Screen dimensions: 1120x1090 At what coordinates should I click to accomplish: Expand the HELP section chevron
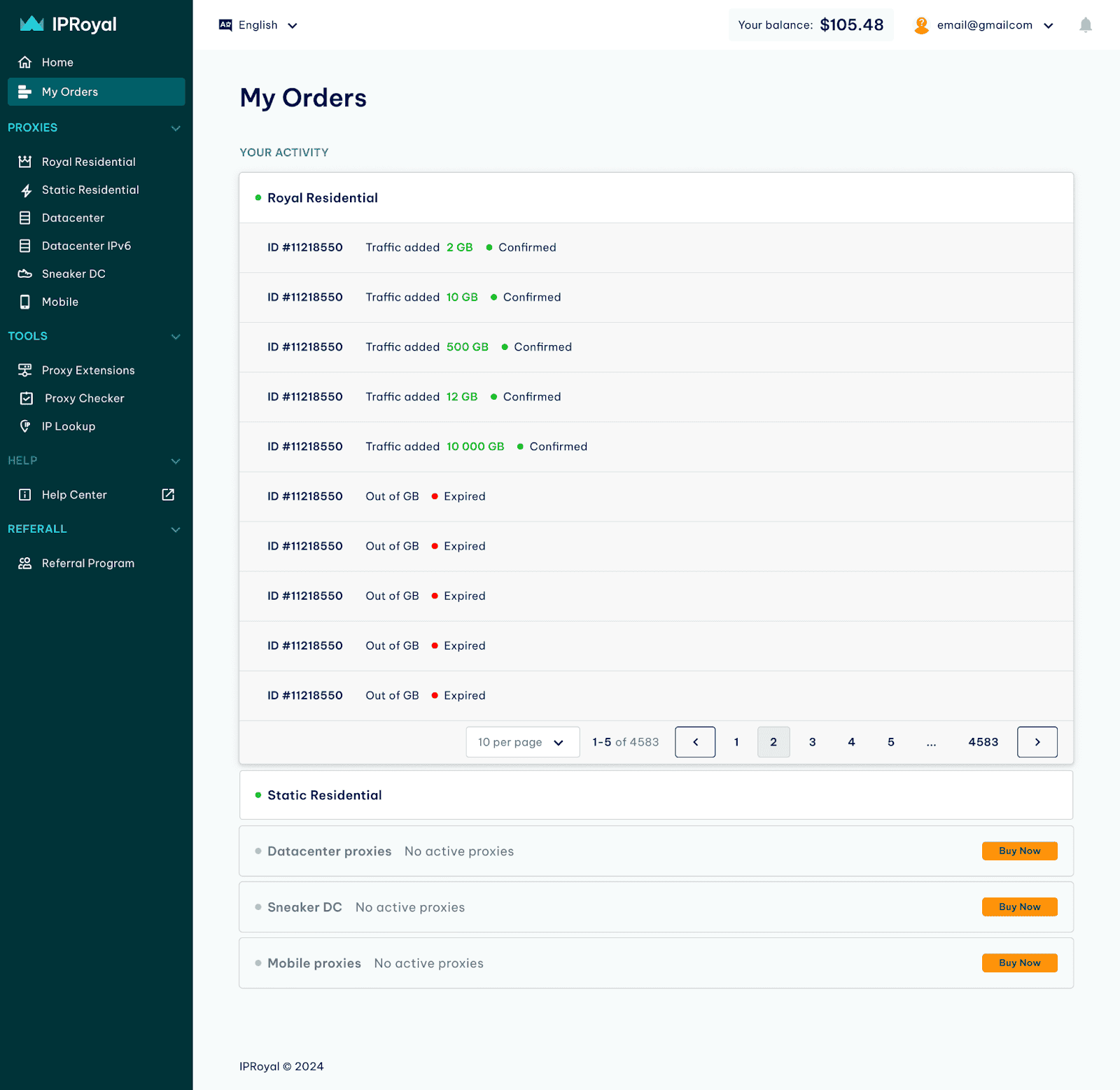(176, 461)
